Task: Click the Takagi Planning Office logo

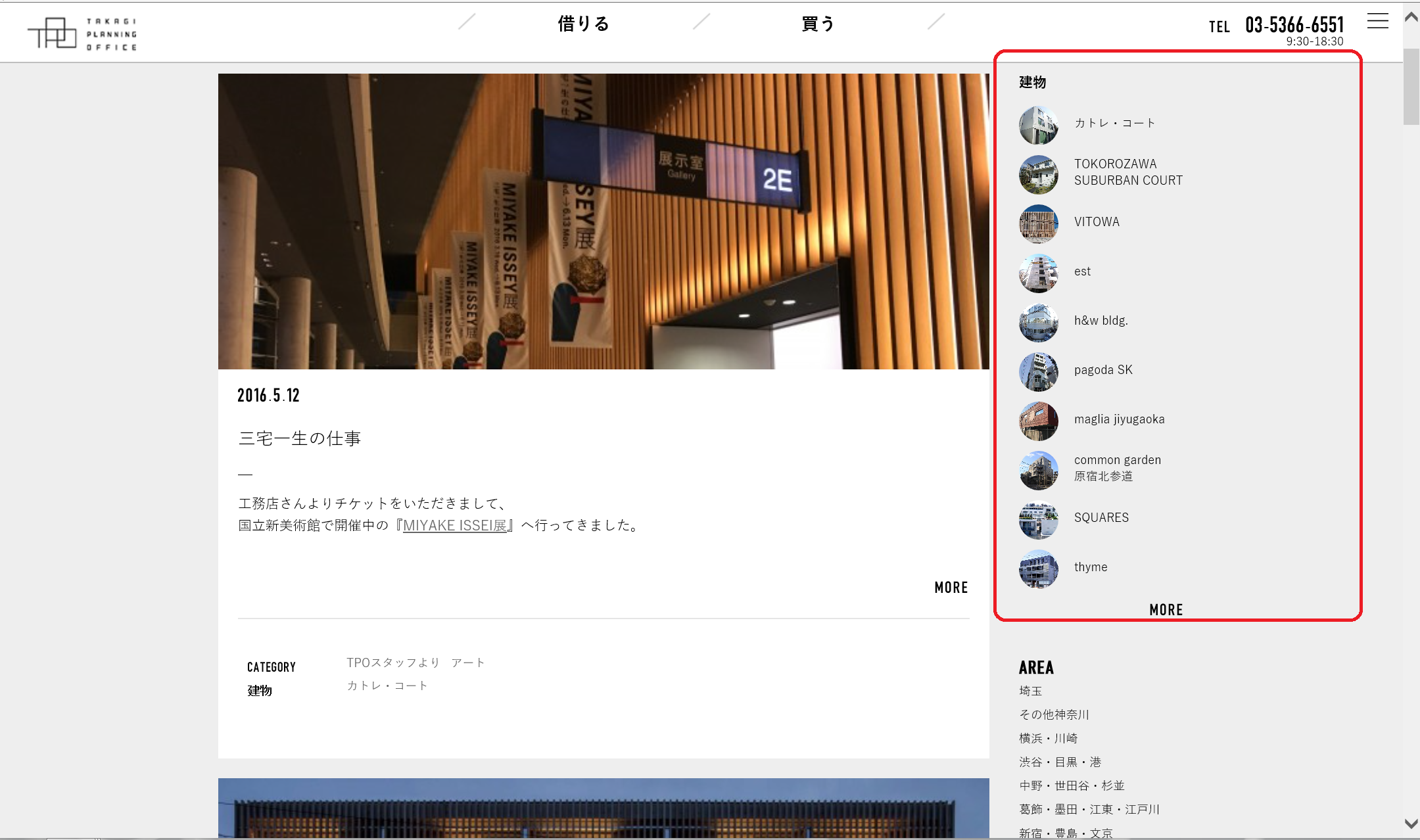Action: 82,34
